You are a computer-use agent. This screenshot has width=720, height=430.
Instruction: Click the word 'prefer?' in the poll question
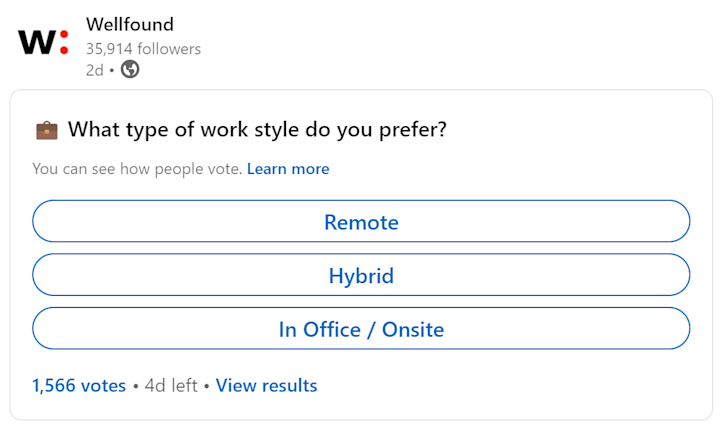coord(413,130)
